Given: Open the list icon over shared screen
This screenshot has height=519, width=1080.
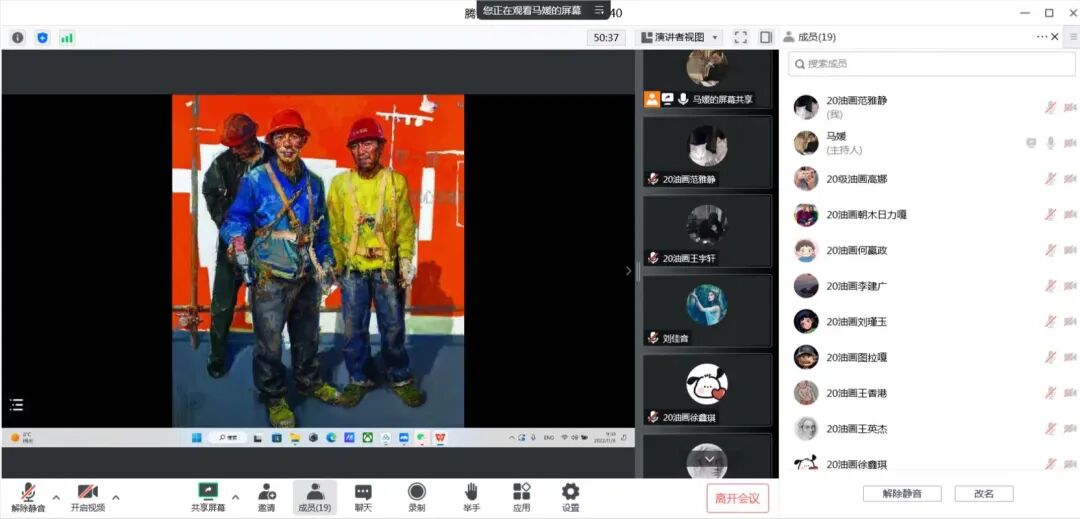Looking at the screenshot, I should [x=17, y=405].
